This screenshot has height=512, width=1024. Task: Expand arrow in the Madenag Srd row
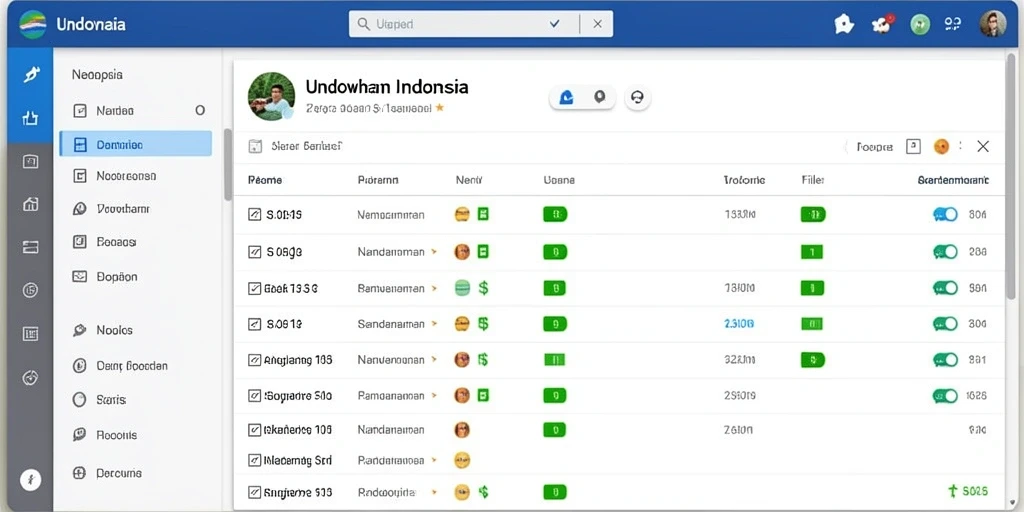coord(433,461)
